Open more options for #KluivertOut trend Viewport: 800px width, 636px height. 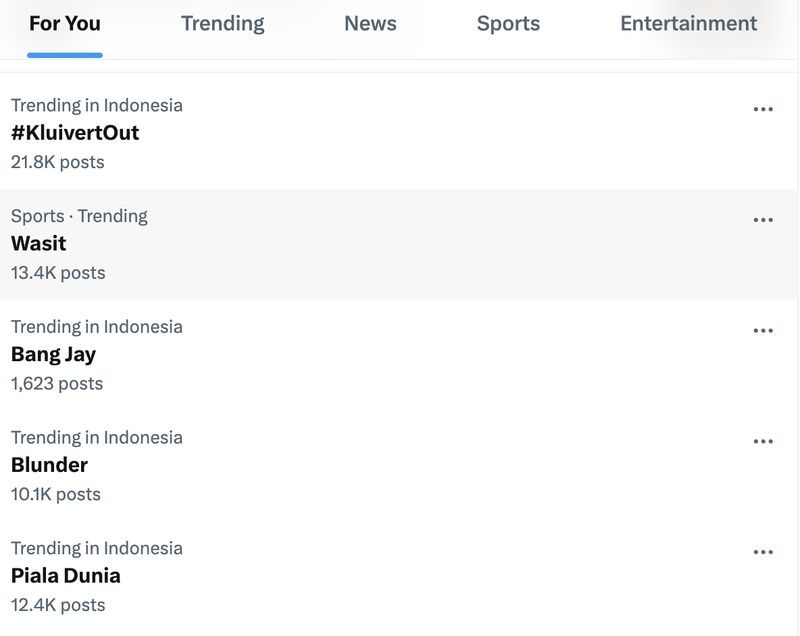pyautogui.click(x=763, y=109)
